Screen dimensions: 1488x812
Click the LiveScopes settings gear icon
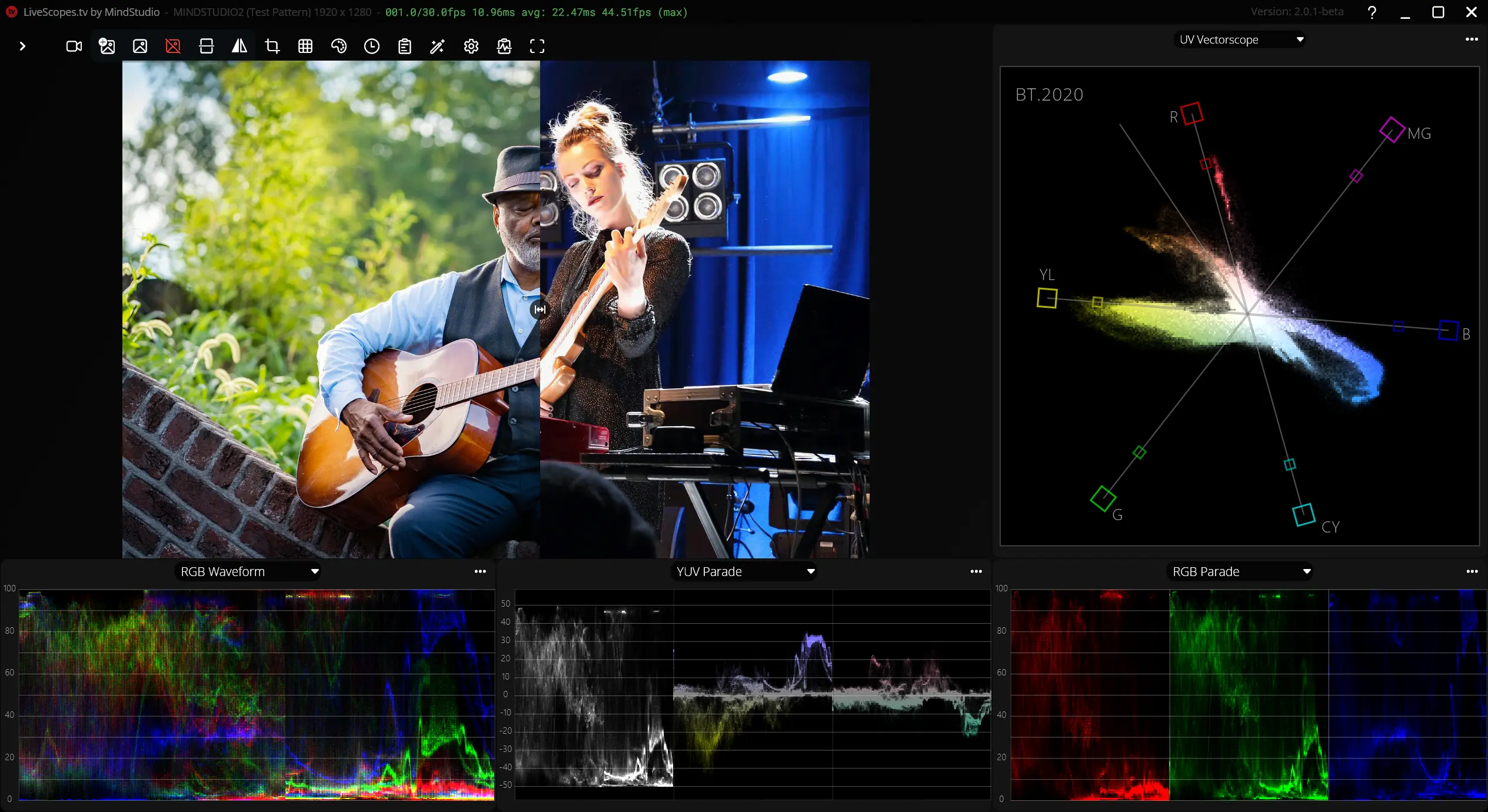[471, 46]
